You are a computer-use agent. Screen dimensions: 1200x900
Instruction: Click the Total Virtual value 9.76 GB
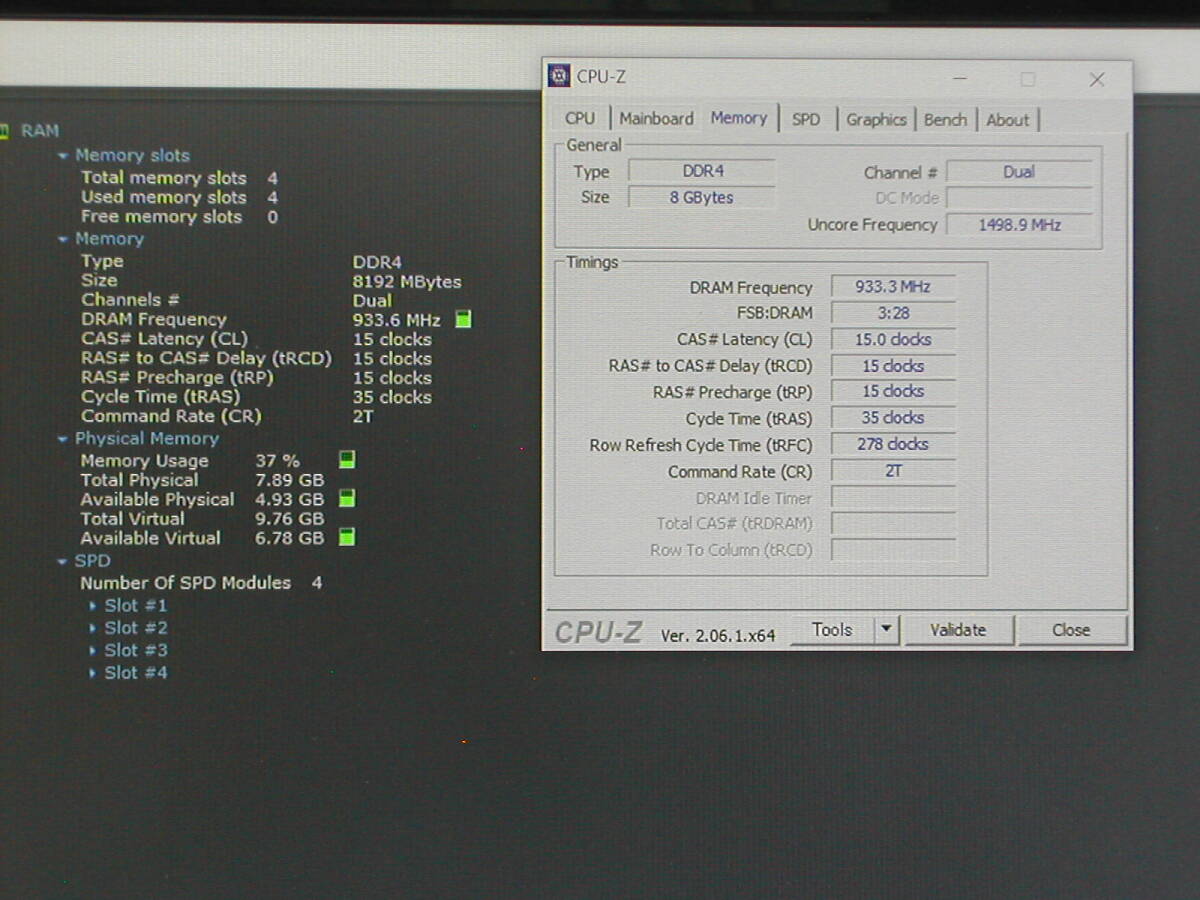click(289, 519)
